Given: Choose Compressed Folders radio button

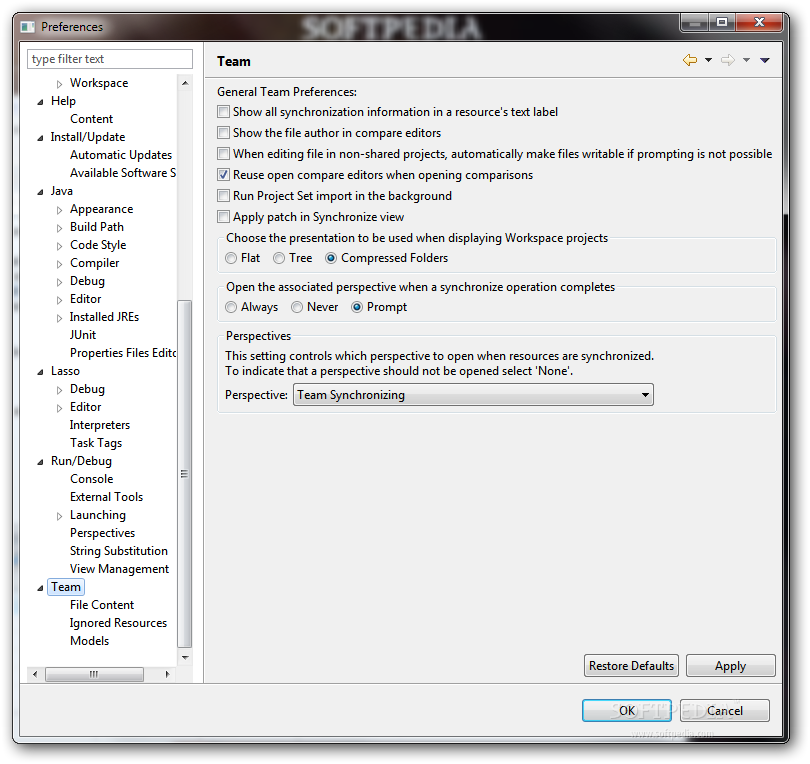Looking at the screenshot, I should pos(331,258).
